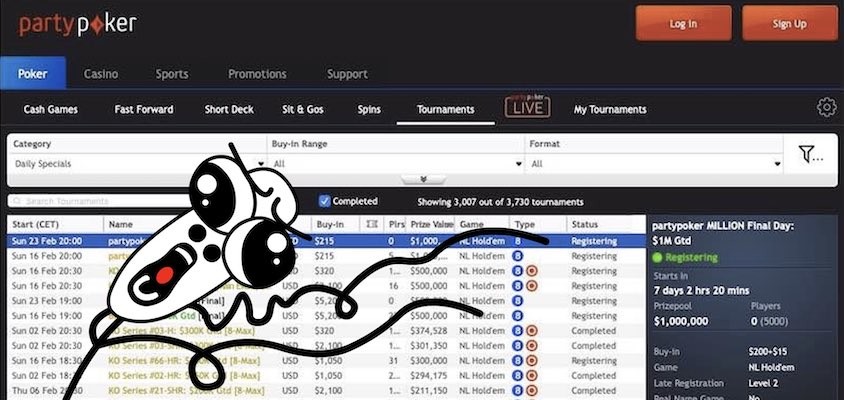Focus the Search Tournaments field
The height and width of the screenshot is (400, 844).
coord(102,201)
